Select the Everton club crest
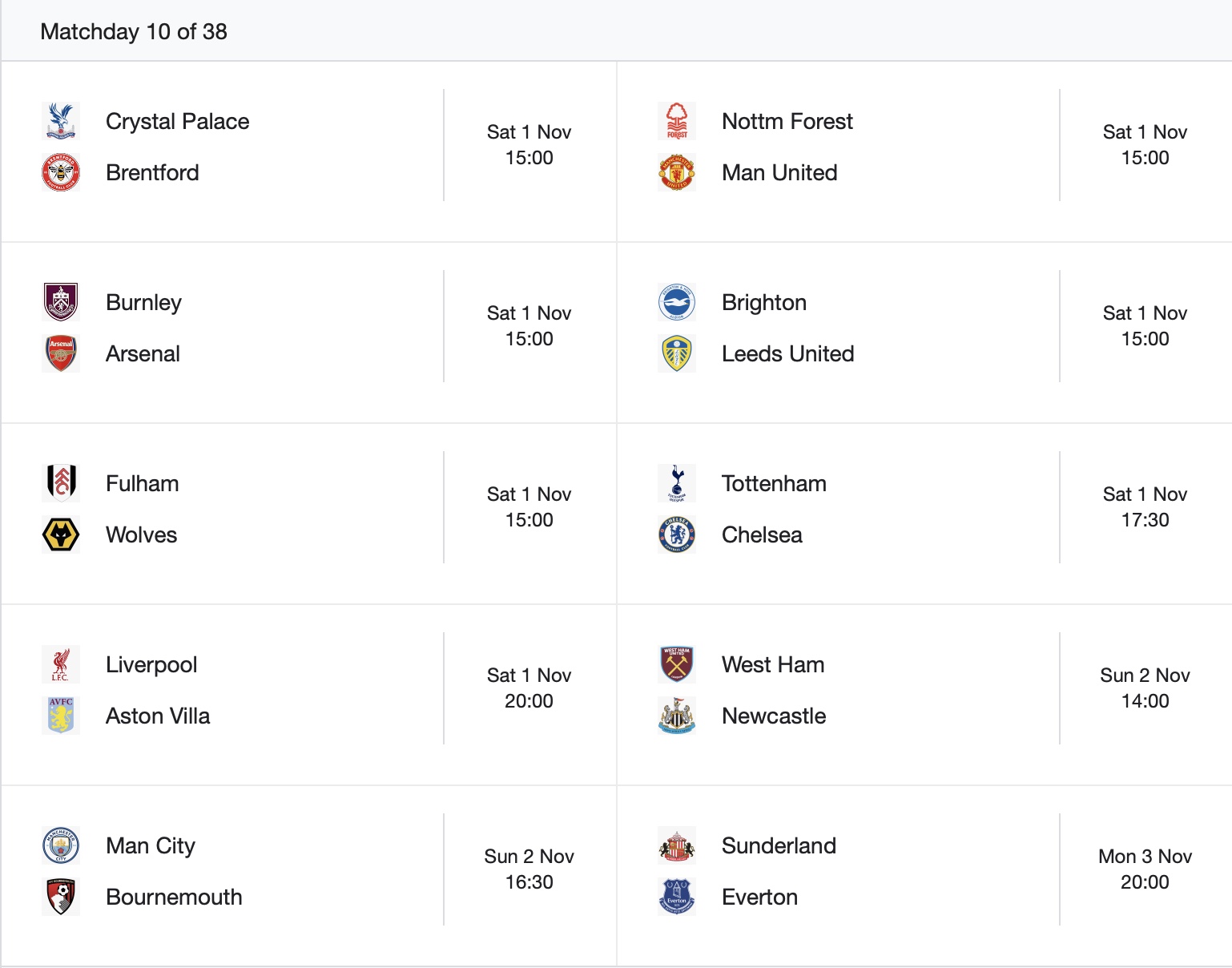The width and height of the screenshot is (1232, 968). [677, 897]
